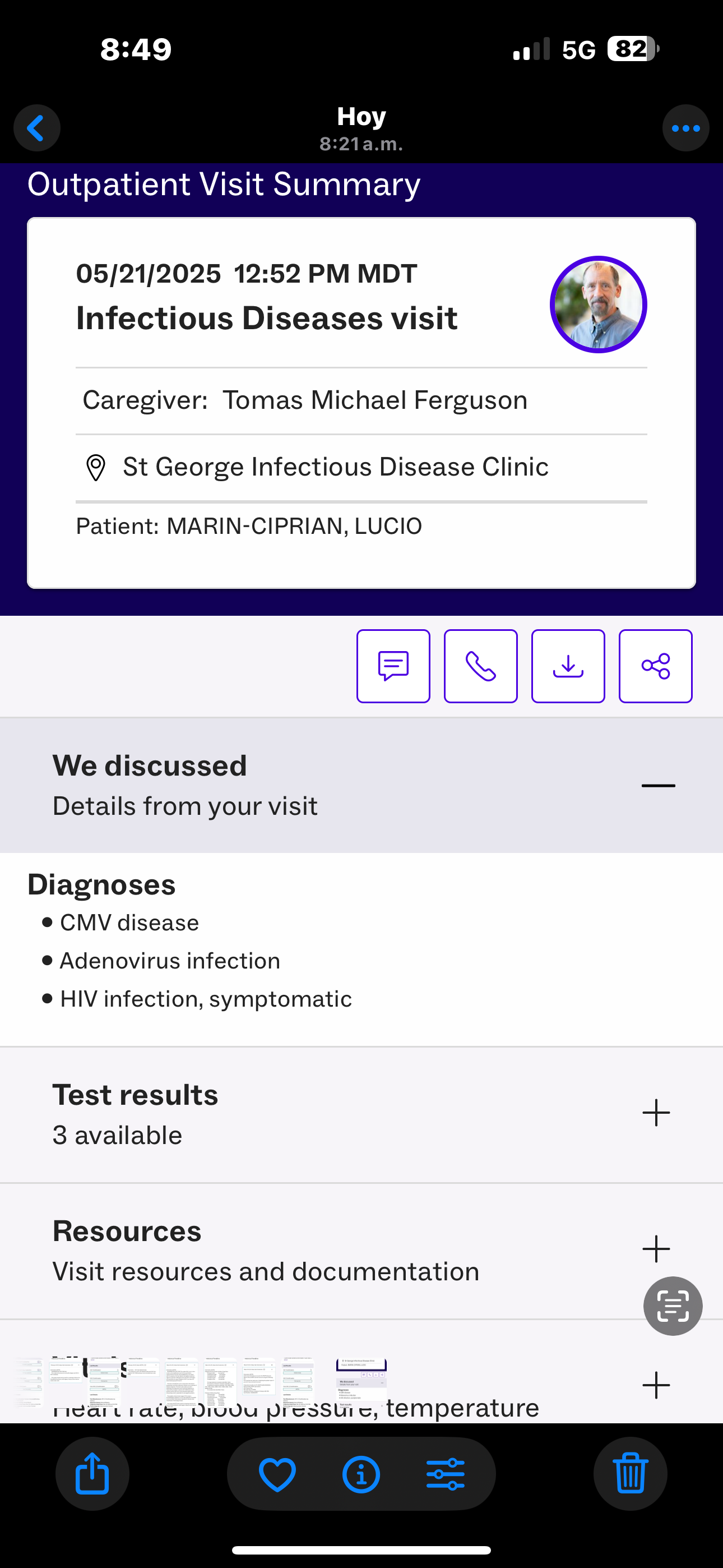Image resolution: width=723 pixels, height=1568 pixels.
Task: Tap St George Infectious Disease Clinic location
Action: point(335,467)
